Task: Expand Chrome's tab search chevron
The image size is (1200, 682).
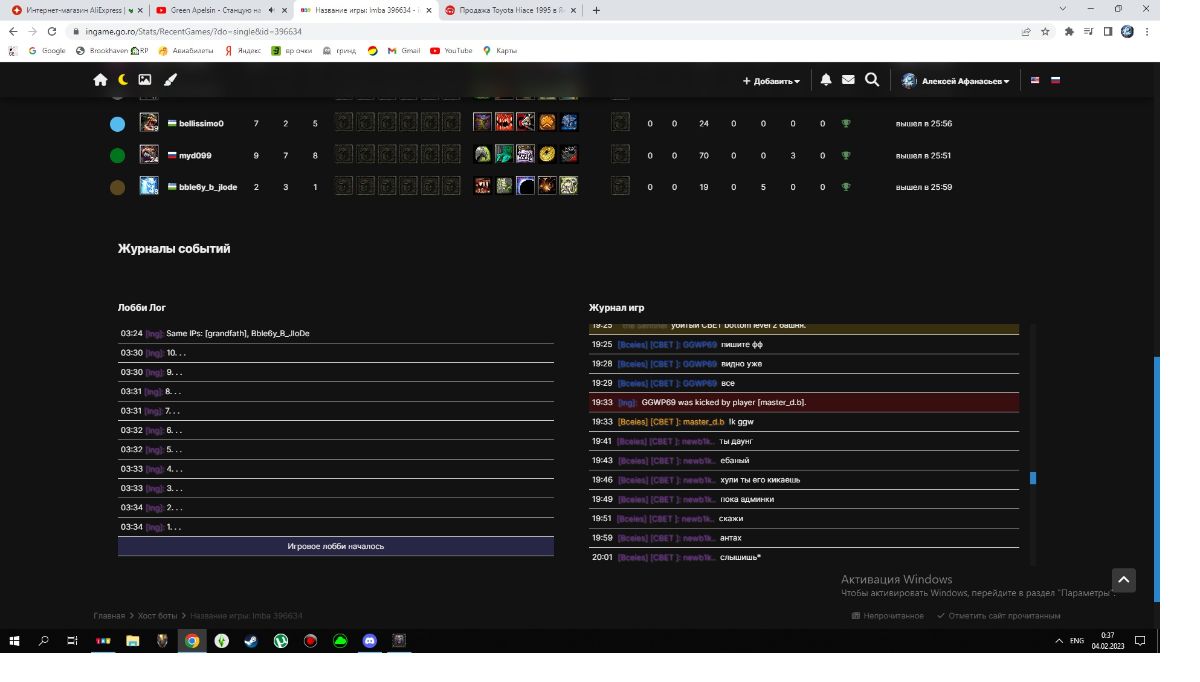Action: 1062,9
